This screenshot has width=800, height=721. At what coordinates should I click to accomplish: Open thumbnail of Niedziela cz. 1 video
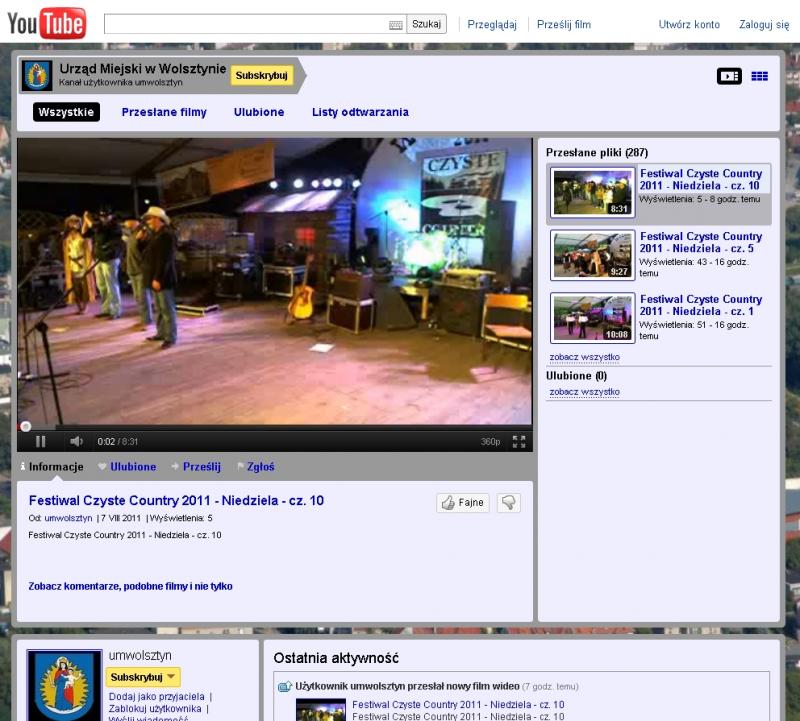click(592, 318)
